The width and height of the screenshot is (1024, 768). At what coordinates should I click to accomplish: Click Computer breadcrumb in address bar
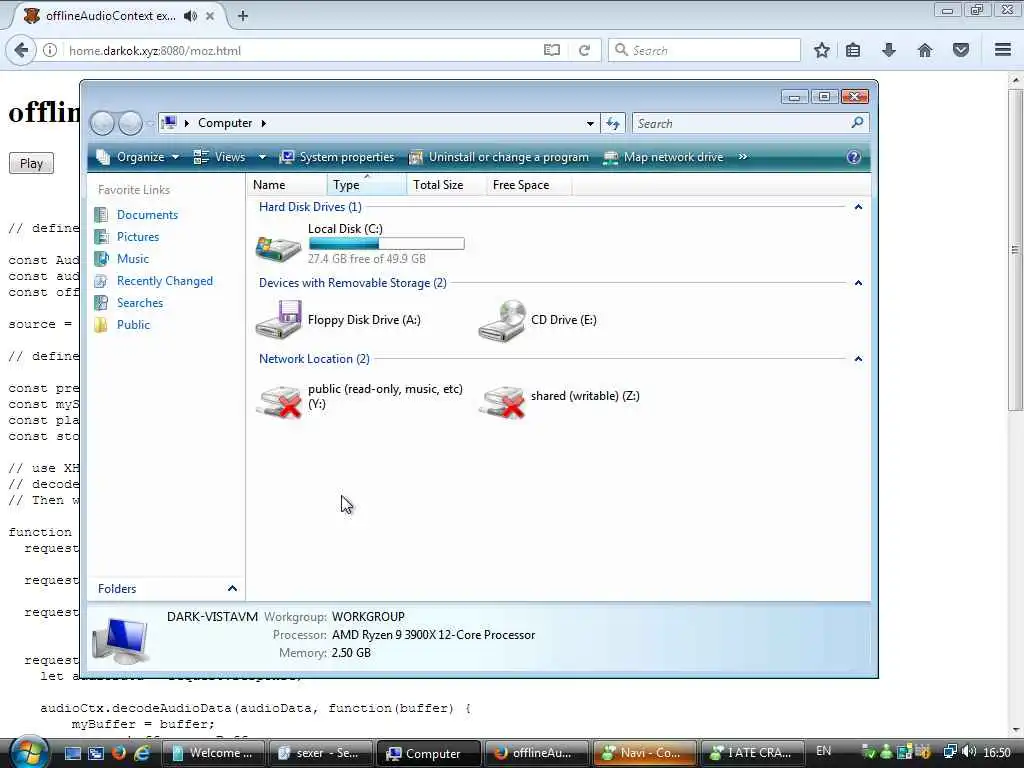coord(225,123)
